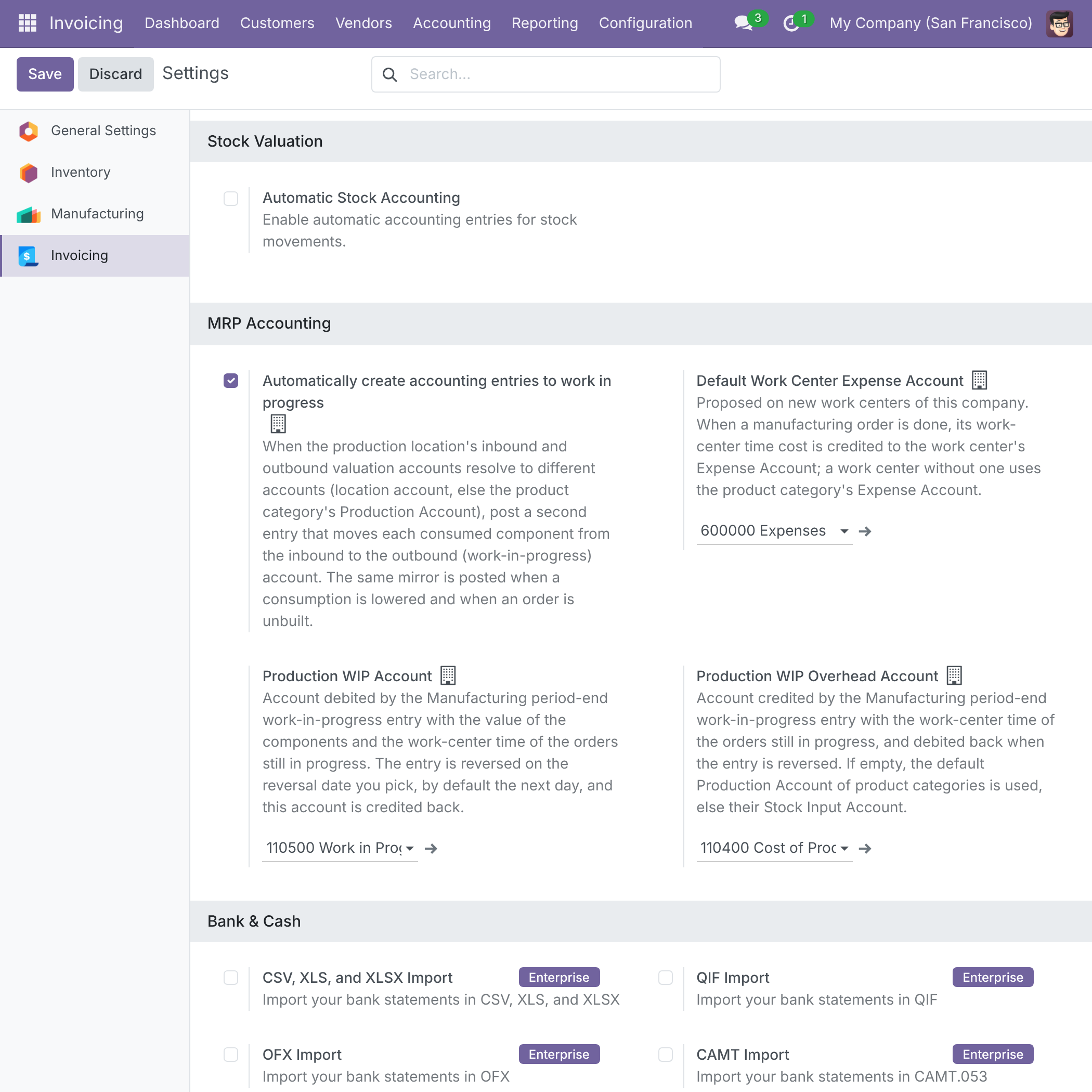The width and height of the screenshot is (1092, 1092).
Task: Click the search magnifier icon
Action: (x=389, y=74)
